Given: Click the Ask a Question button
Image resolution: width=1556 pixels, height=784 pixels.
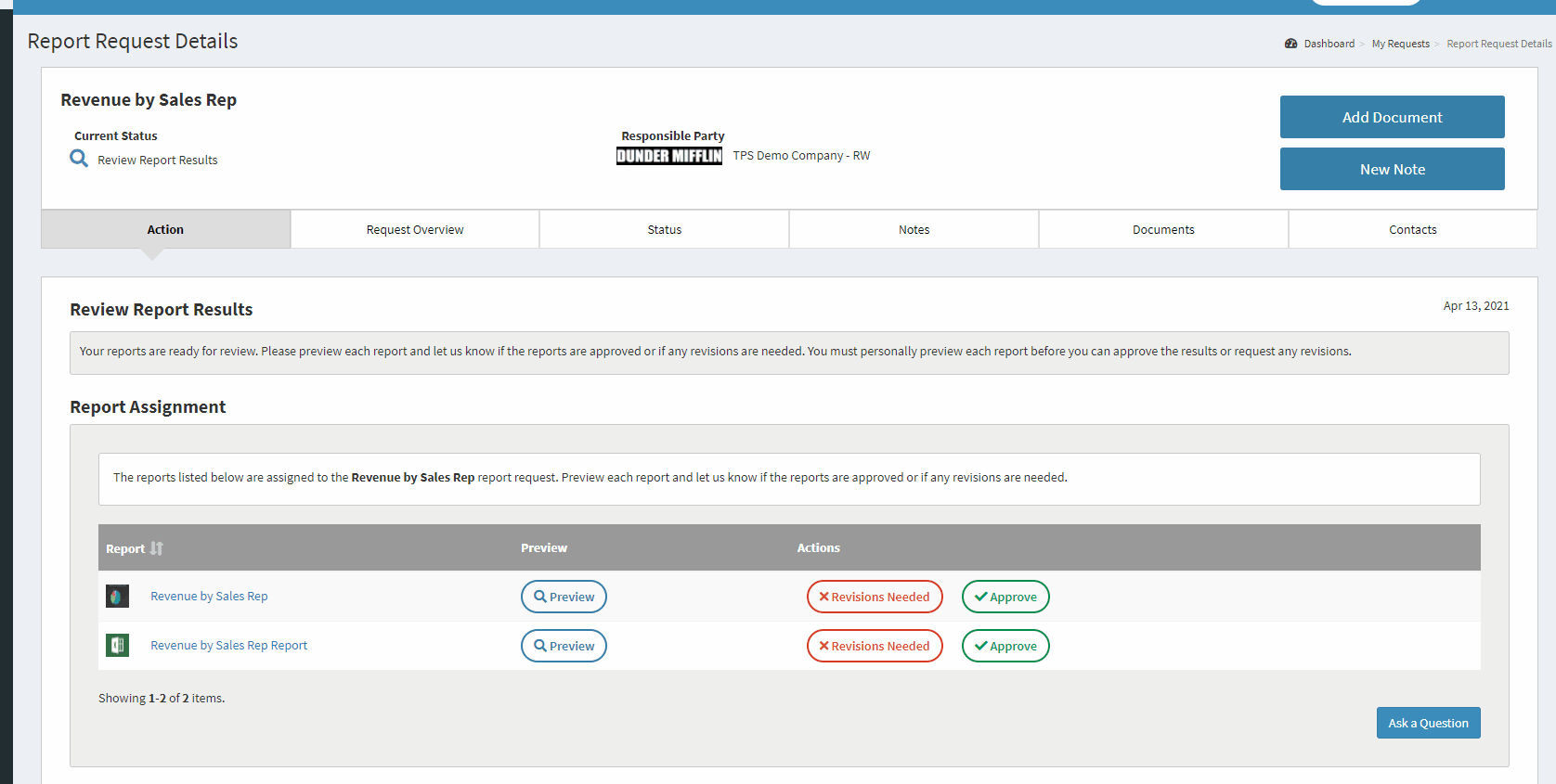Looking at the screenshot, I should [1428, 723].
